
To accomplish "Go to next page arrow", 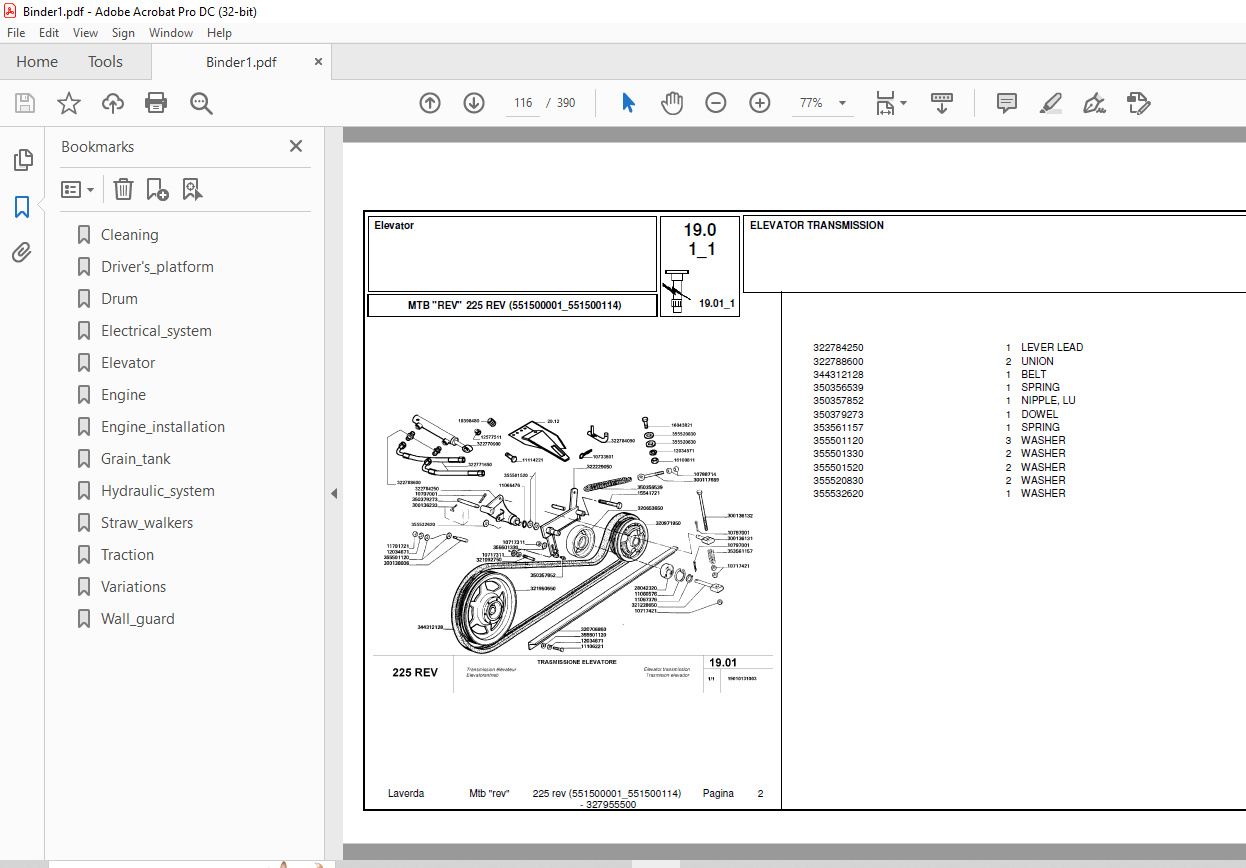I will [x=474, y=103].
